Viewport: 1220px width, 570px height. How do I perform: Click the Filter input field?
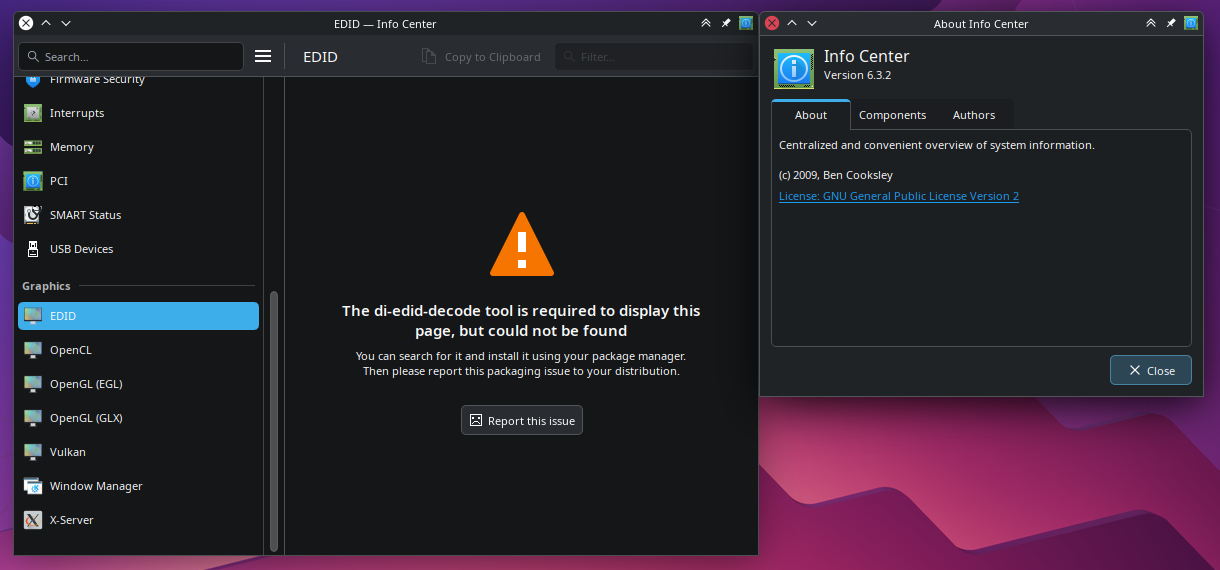coord(654,57)
